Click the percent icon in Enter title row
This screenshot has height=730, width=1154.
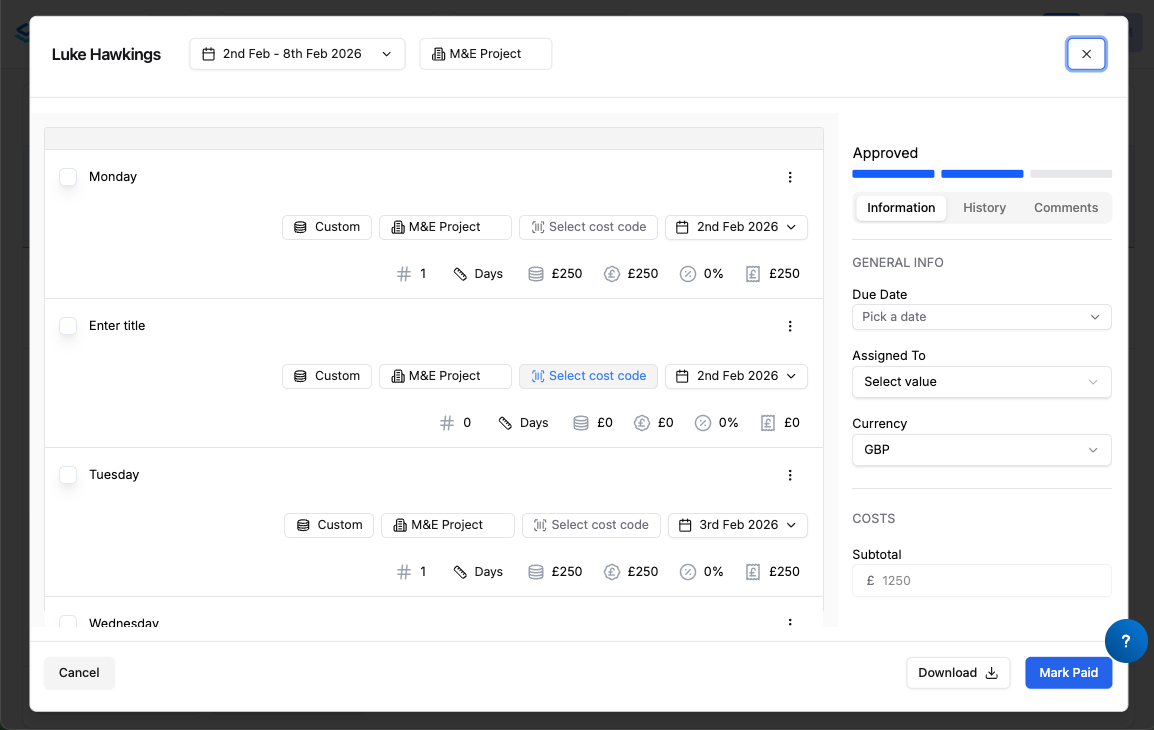click(x=703, y=423)
